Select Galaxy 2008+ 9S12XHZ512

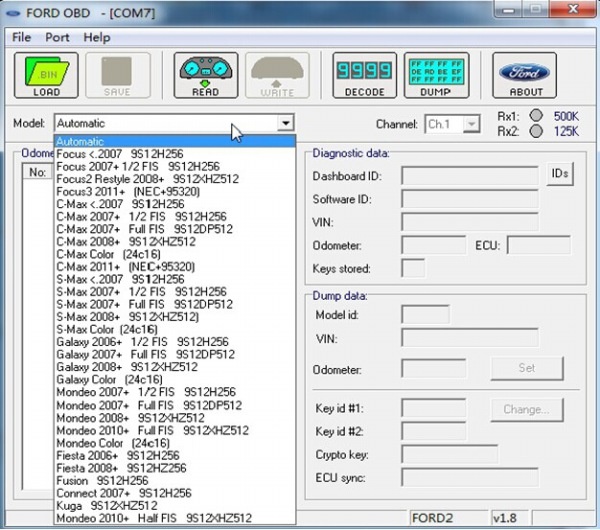click(175, 367)
